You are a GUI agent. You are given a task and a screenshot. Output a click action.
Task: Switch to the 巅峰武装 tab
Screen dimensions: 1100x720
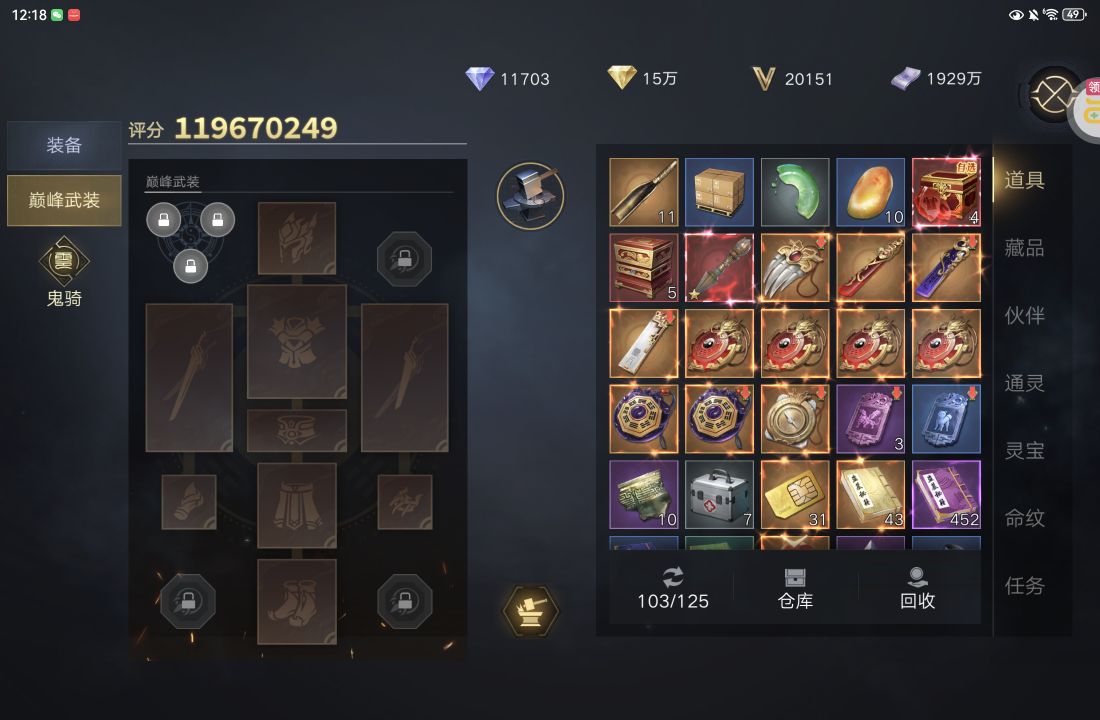[64, 201]
